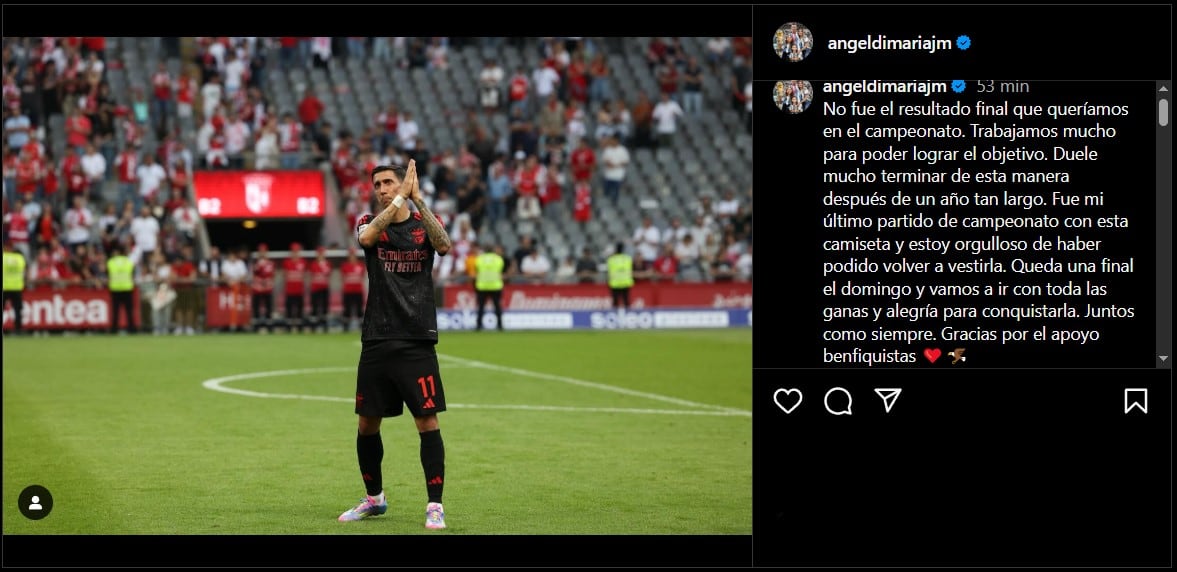1177x572 pixels.
Task: Open comments via the speech bubble icon
Action: [838, 401]
